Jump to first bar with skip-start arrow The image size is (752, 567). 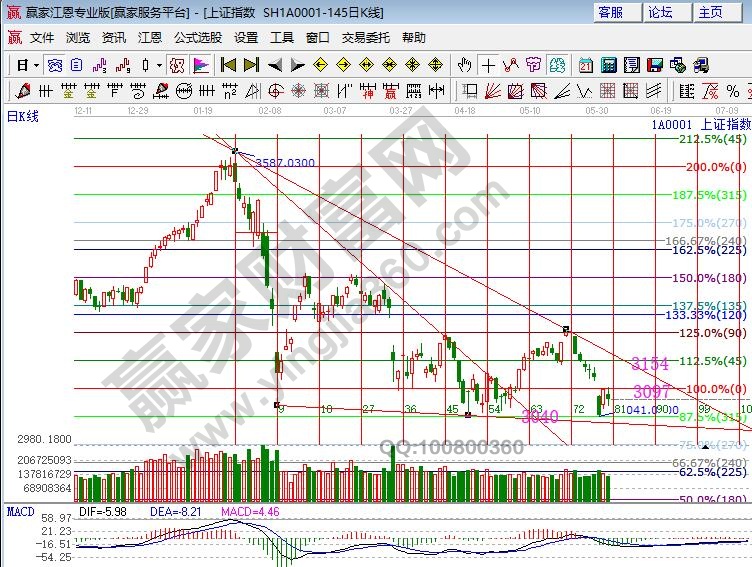(228, 65)
